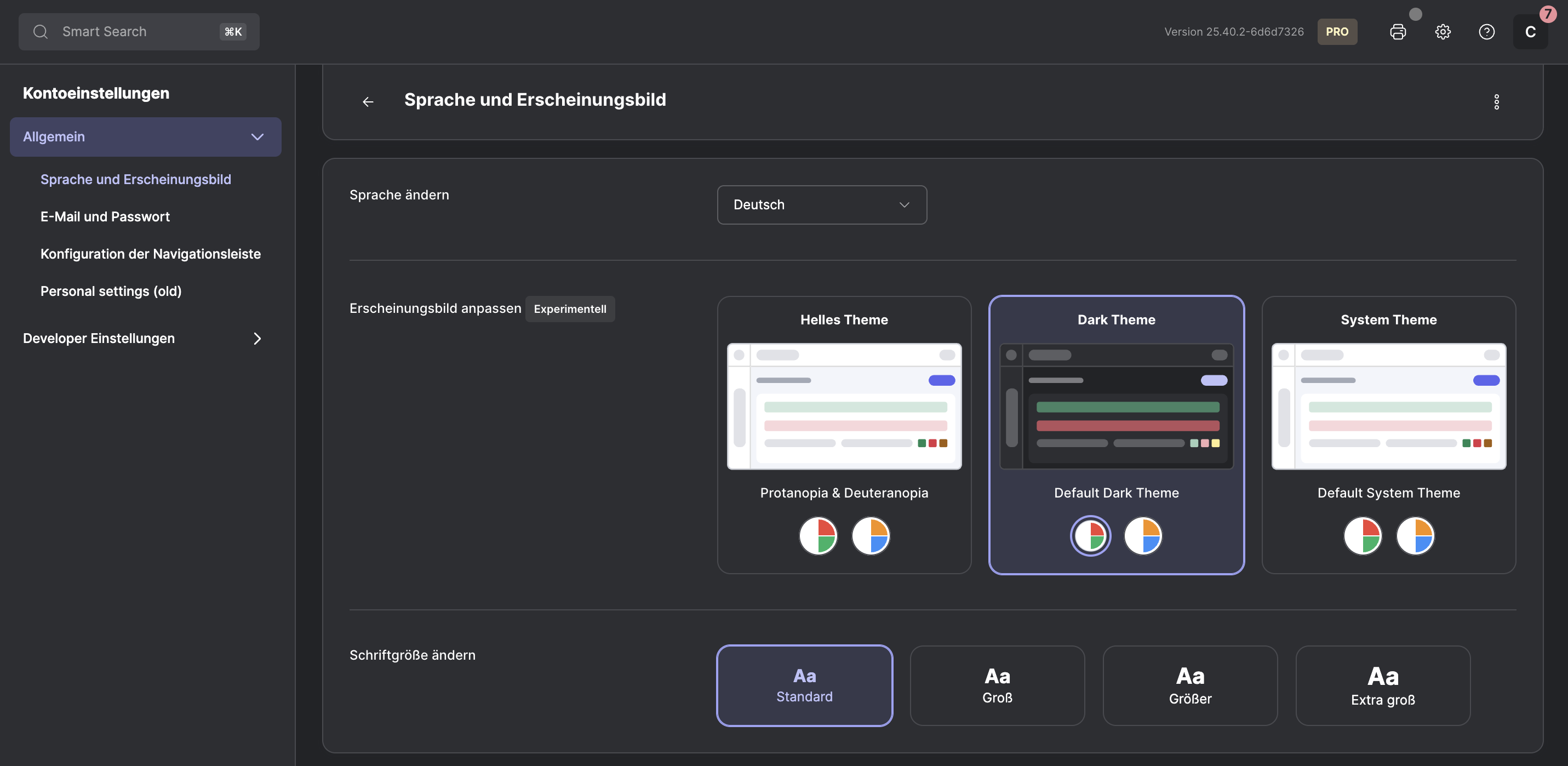Select the Protanopia scheme under Helles Theme
This screenshot has width=1568, height=766.
coord(818,536)
